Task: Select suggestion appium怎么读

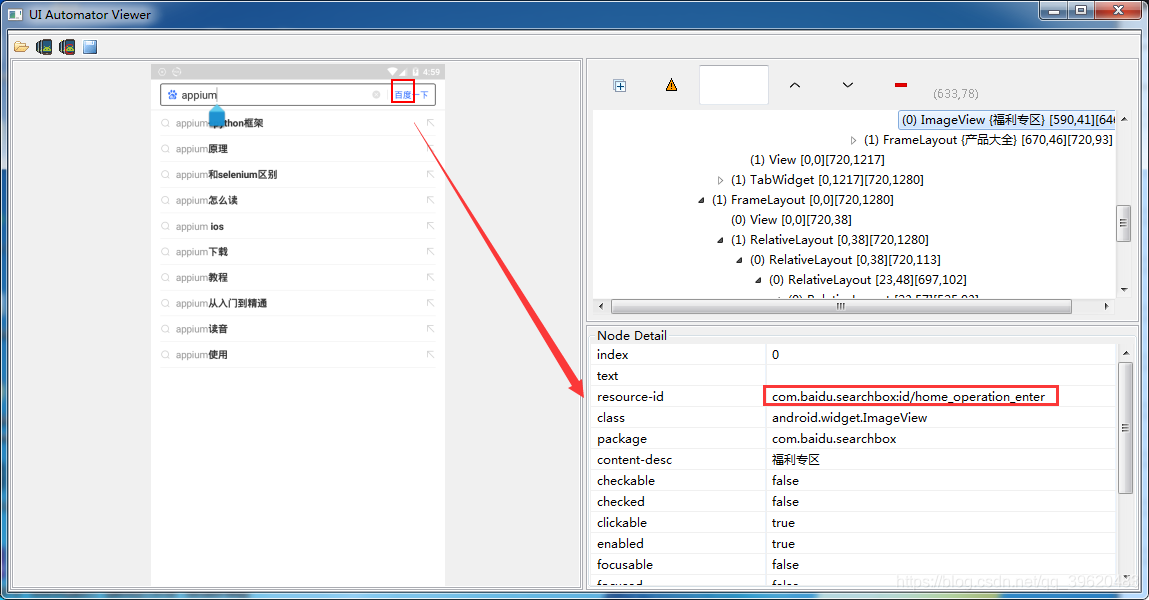Action: 206,200
